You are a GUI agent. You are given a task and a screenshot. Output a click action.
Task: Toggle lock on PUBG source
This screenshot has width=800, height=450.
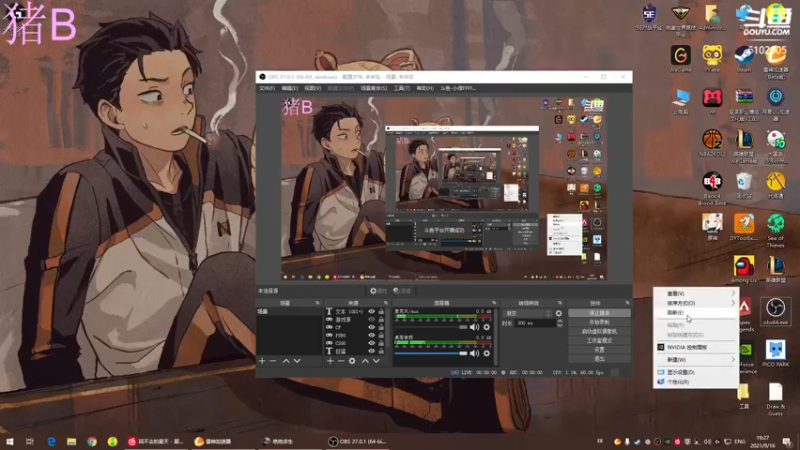[x=381, y=335]
